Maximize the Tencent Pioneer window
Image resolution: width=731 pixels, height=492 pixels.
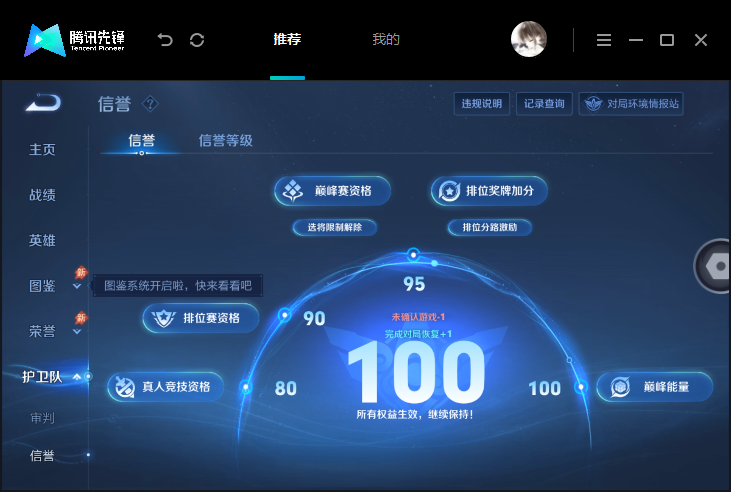(x=667, y=40)
